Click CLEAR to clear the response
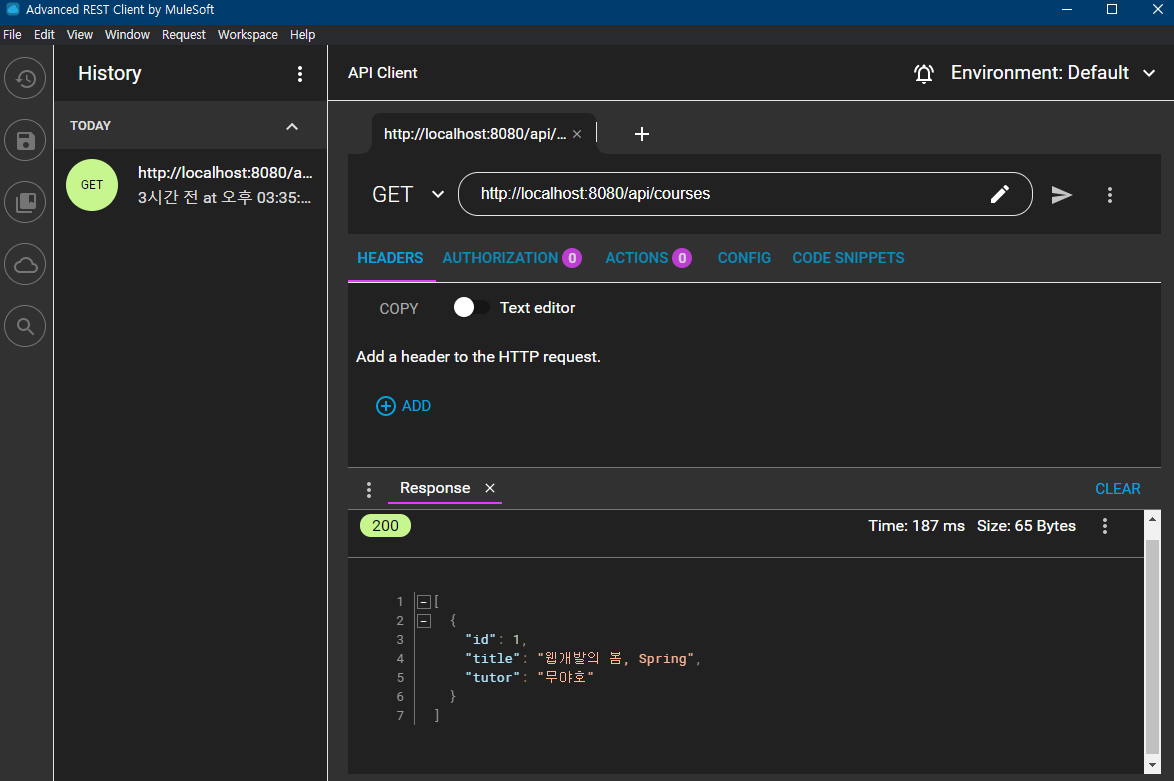This screenshot has width=1174, height=781. coord(1117,489)
